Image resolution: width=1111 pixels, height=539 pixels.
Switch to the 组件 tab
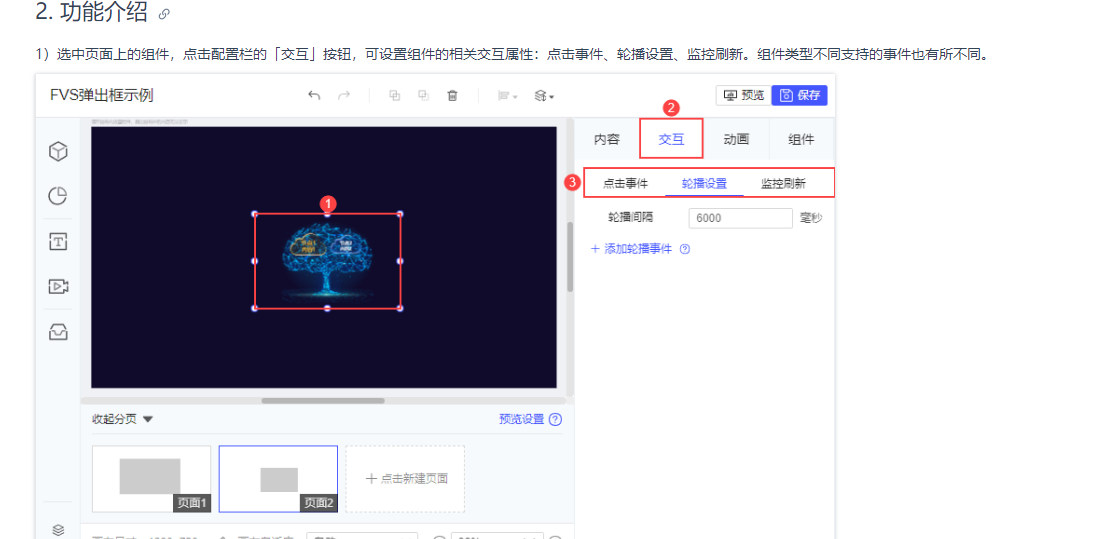click(801, 140)
